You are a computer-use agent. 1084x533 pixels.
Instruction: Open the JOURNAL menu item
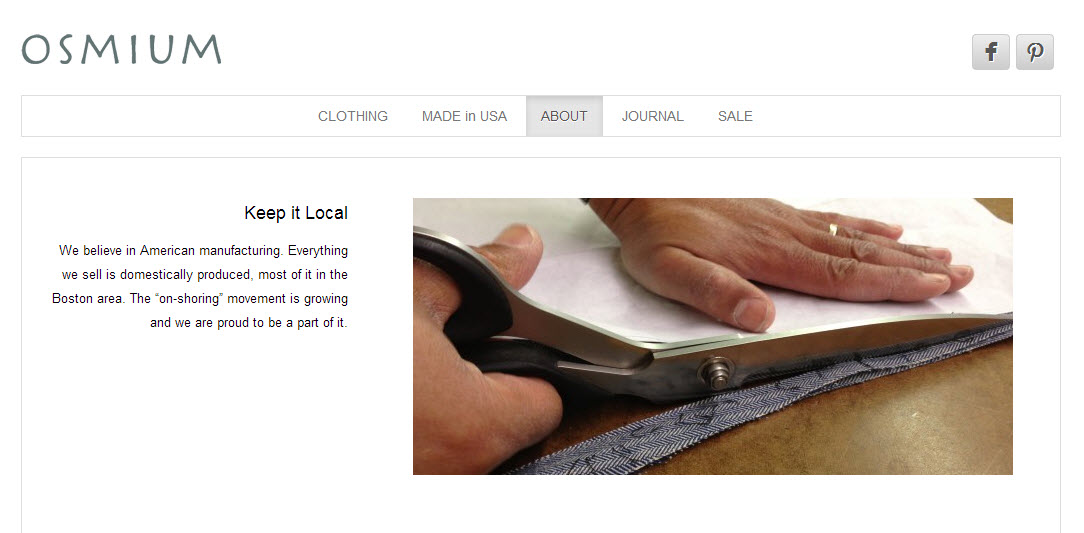[653, 116]
